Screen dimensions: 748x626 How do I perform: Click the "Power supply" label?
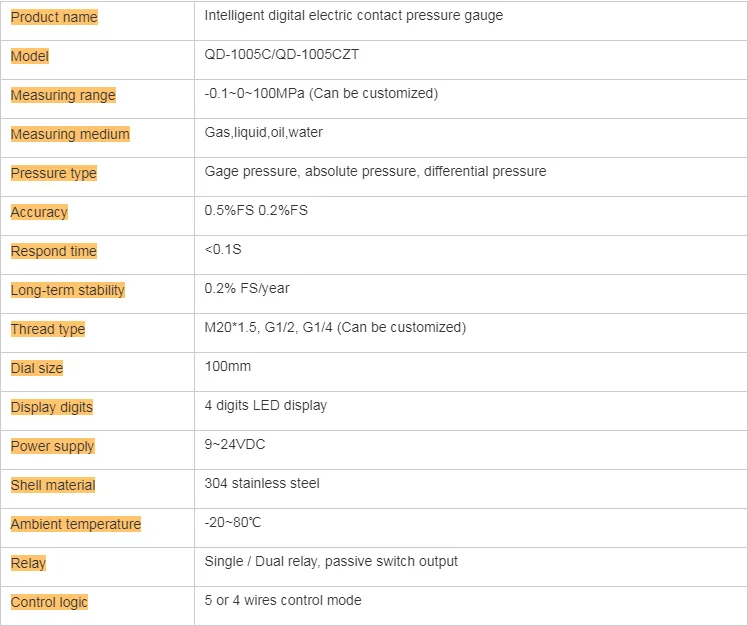[x=53, y=446]
